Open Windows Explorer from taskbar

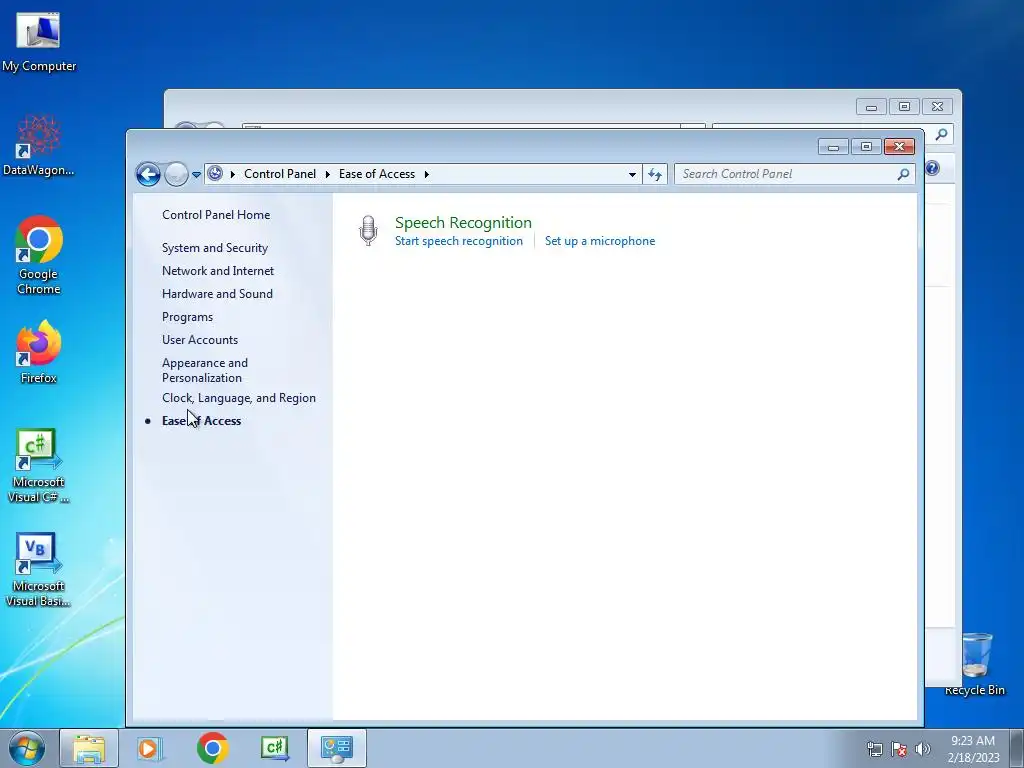click(x=89, y=748)
